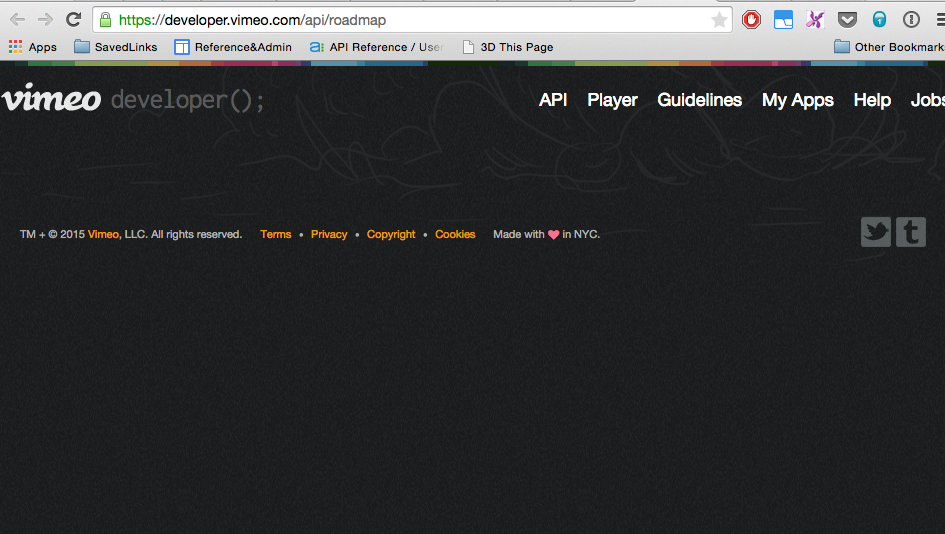This screenshot has width=945, height=534.
Task: Open the 3D This Page bookmarklet
Action: point(508,47)
